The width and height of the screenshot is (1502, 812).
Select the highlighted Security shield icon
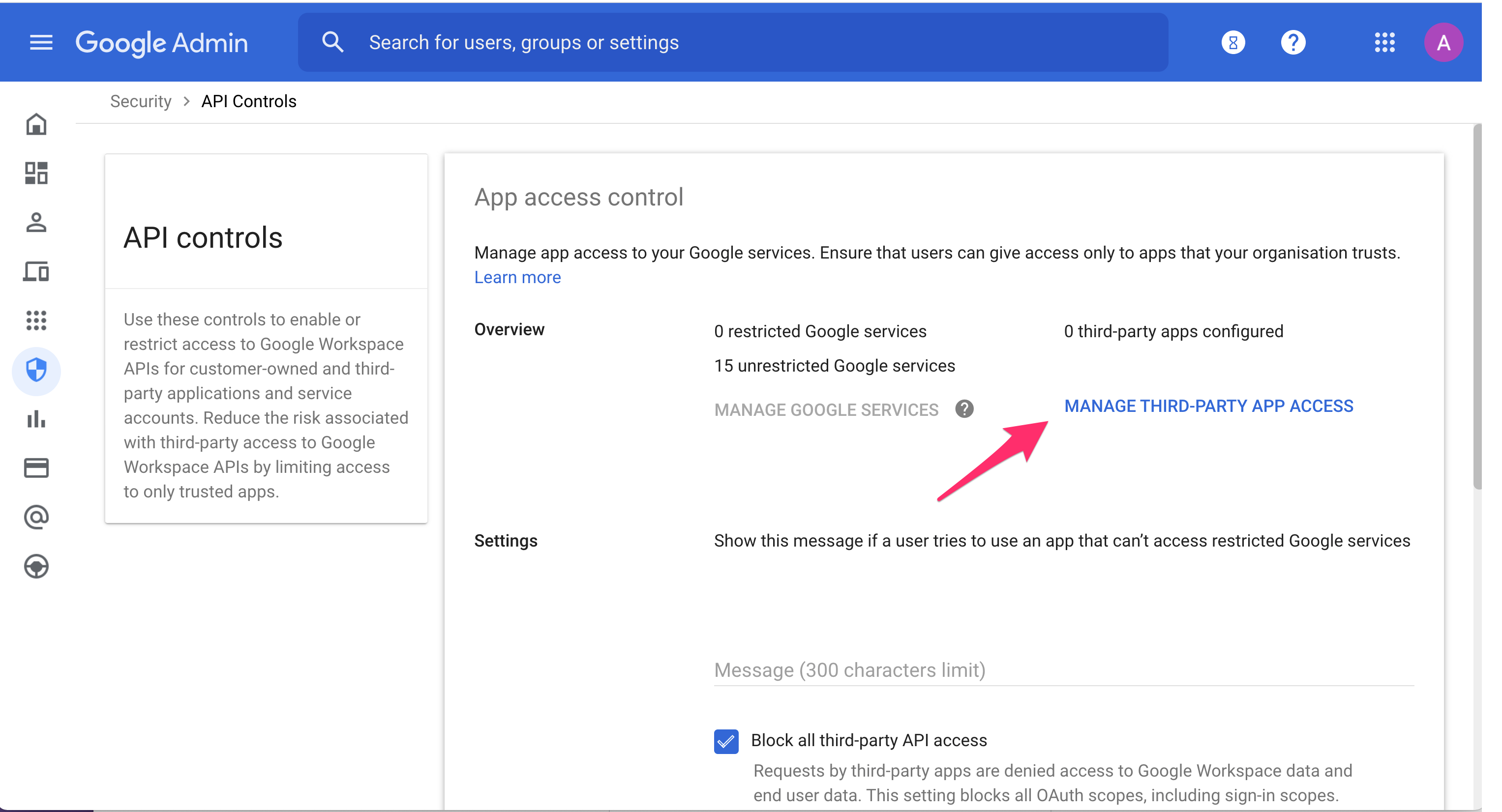(x=36, y=371)
